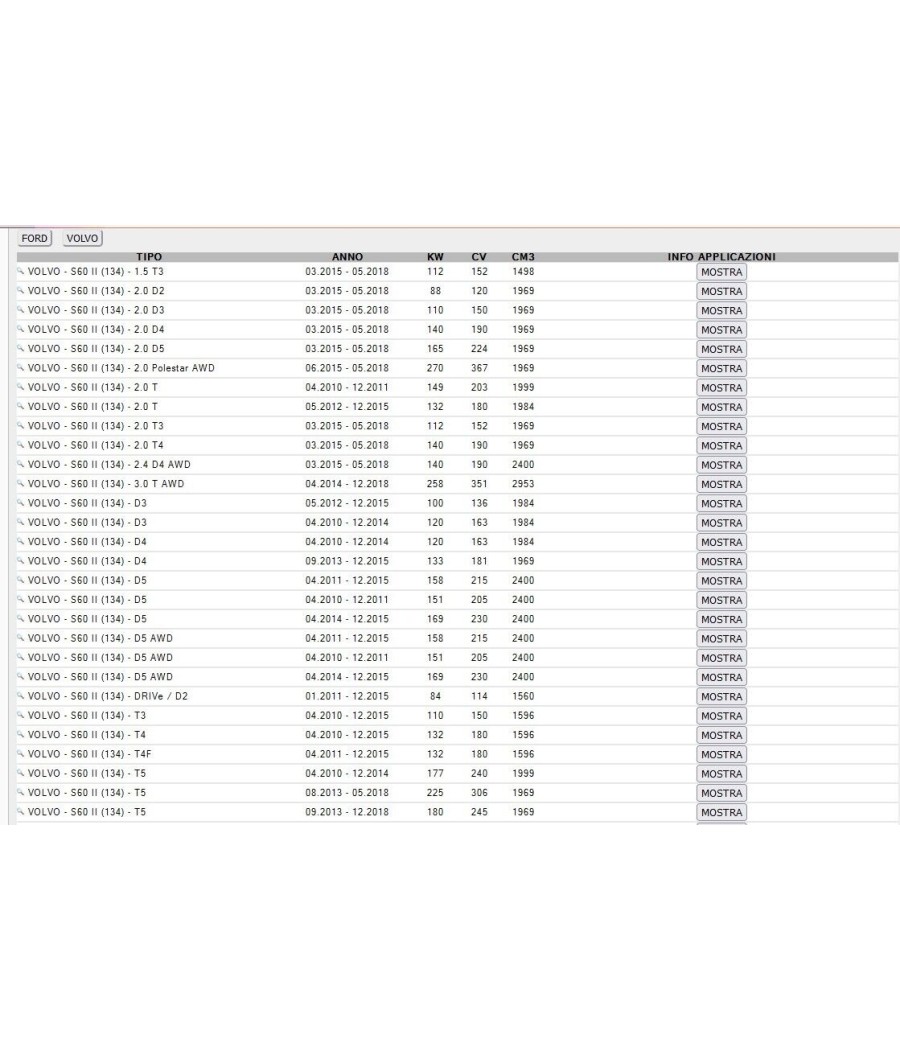Click magnifier icon beside S60 II 2.0 D4

pyautogui.click(x=21, y=329)
